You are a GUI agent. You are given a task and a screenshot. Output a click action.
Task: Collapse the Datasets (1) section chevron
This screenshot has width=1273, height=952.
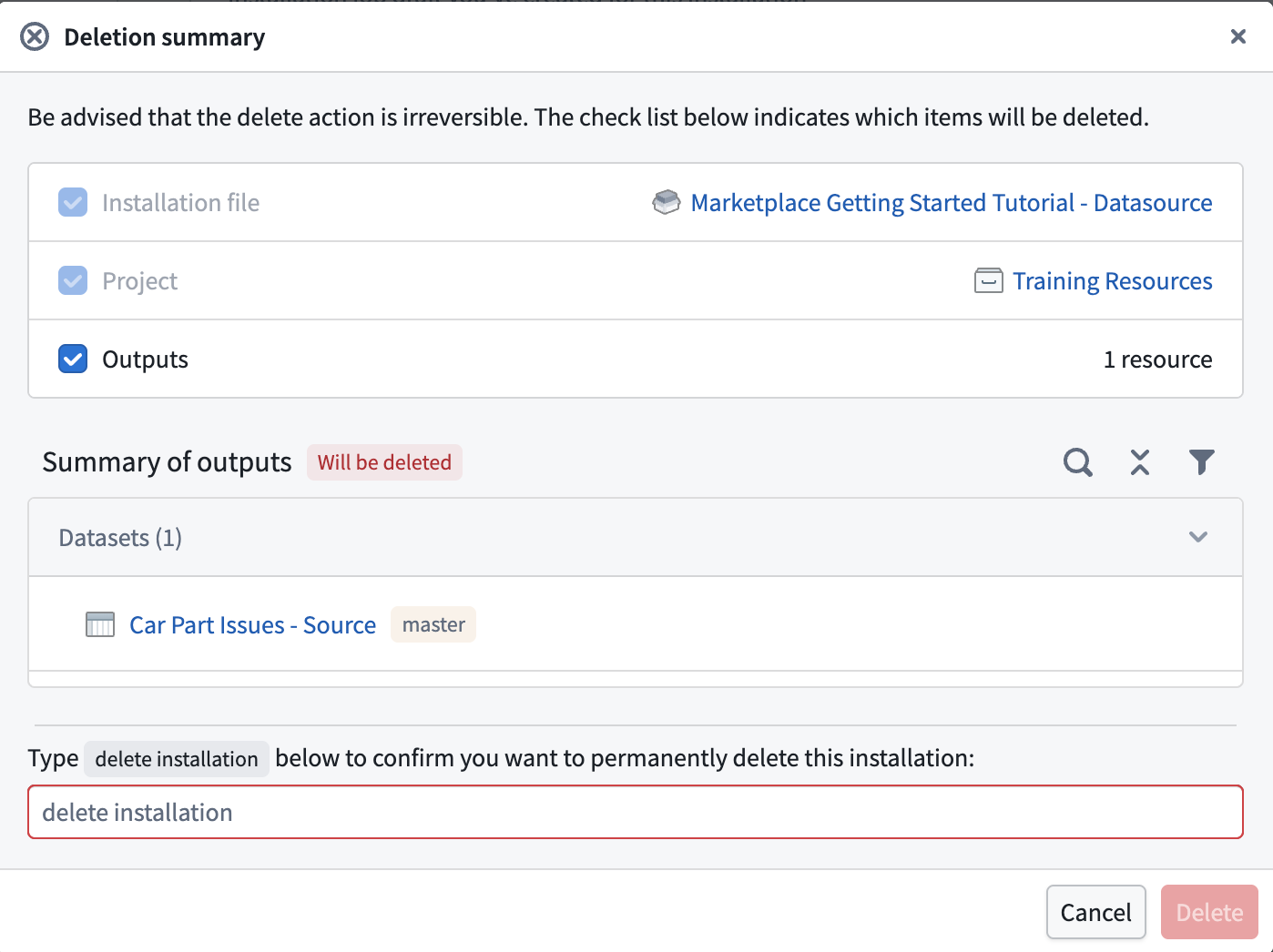tap(1198, 537)
